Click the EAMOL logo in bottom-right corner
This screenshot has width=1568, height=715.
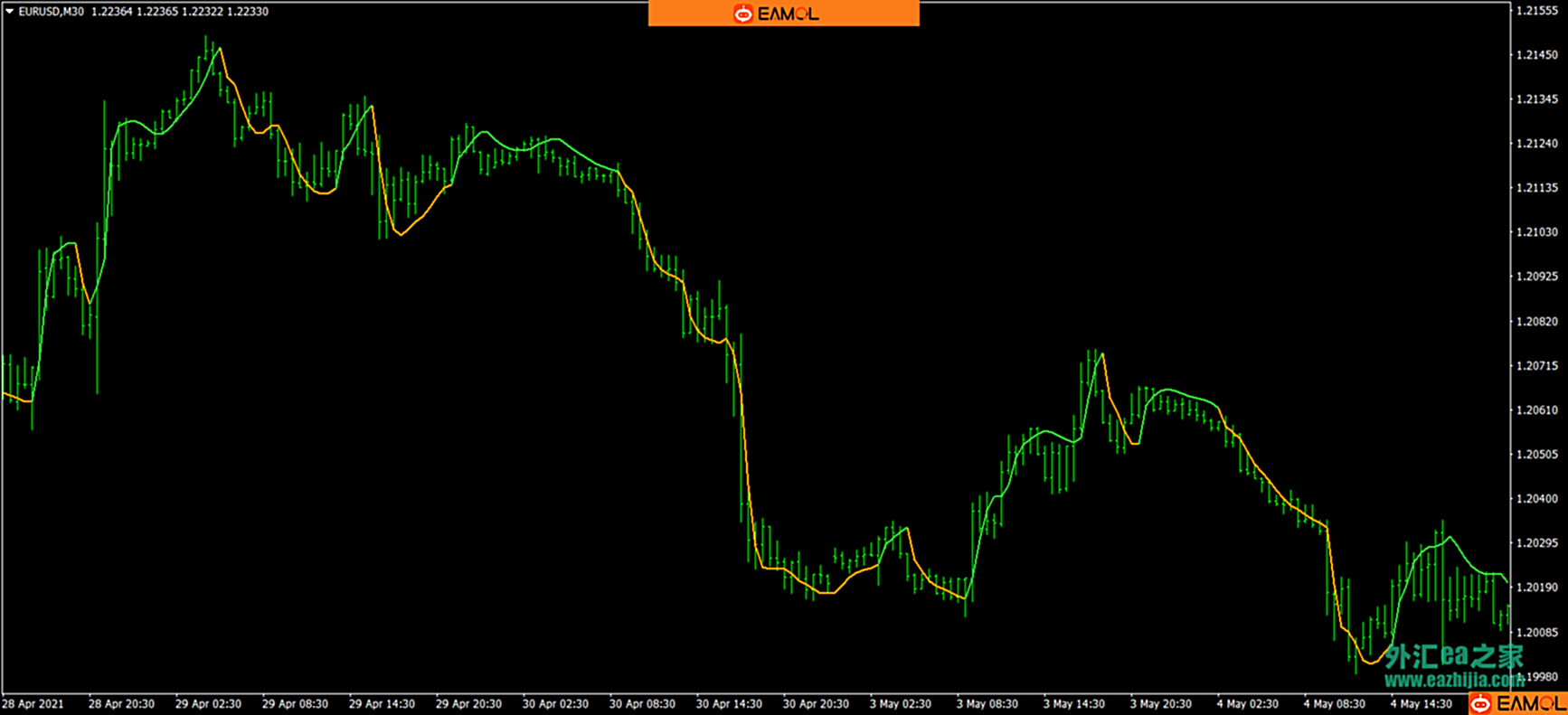click(x=1516, y=703)
